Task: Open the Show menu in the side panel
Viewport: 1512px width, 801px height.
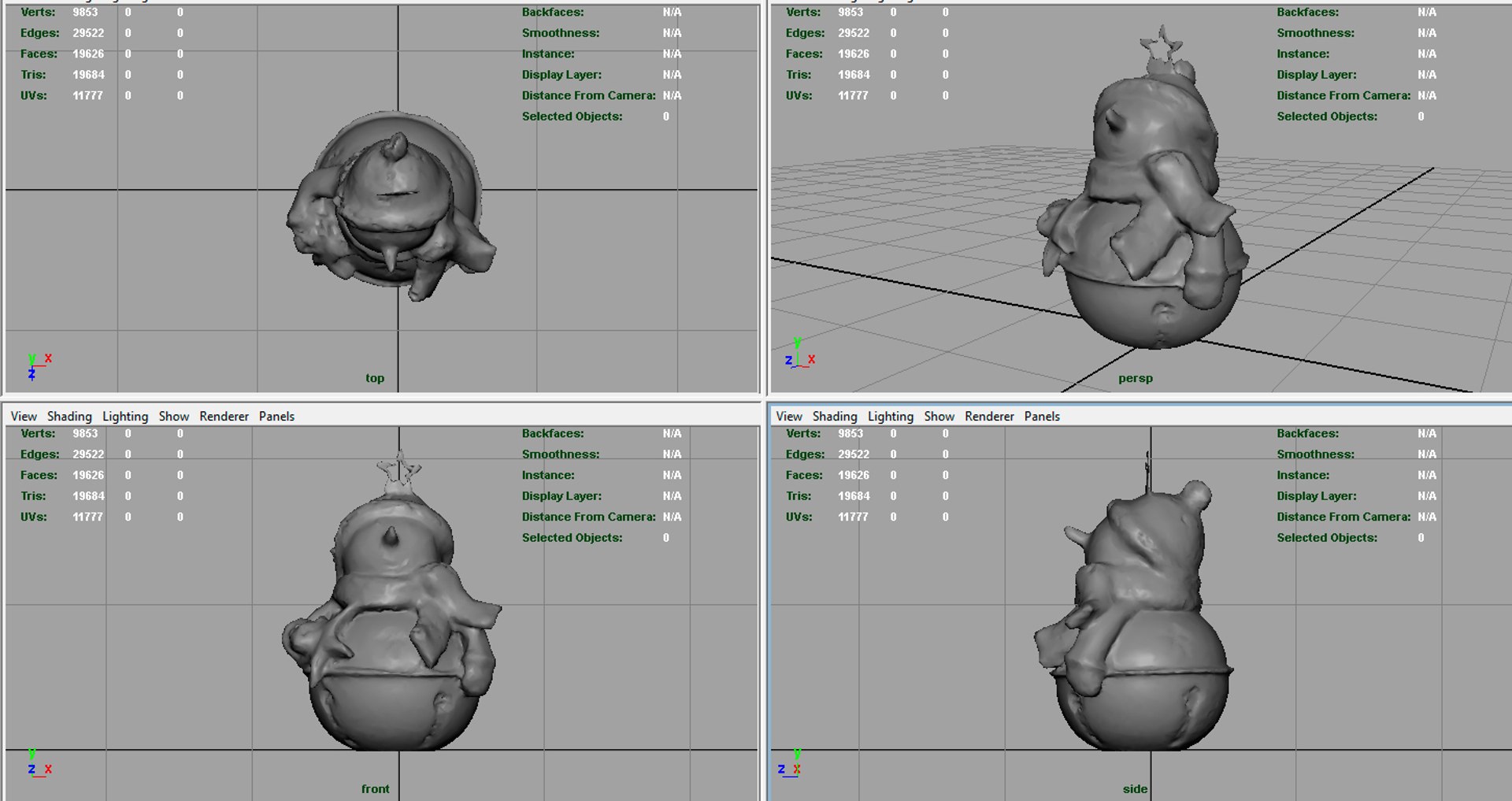Action: point(939,416)
